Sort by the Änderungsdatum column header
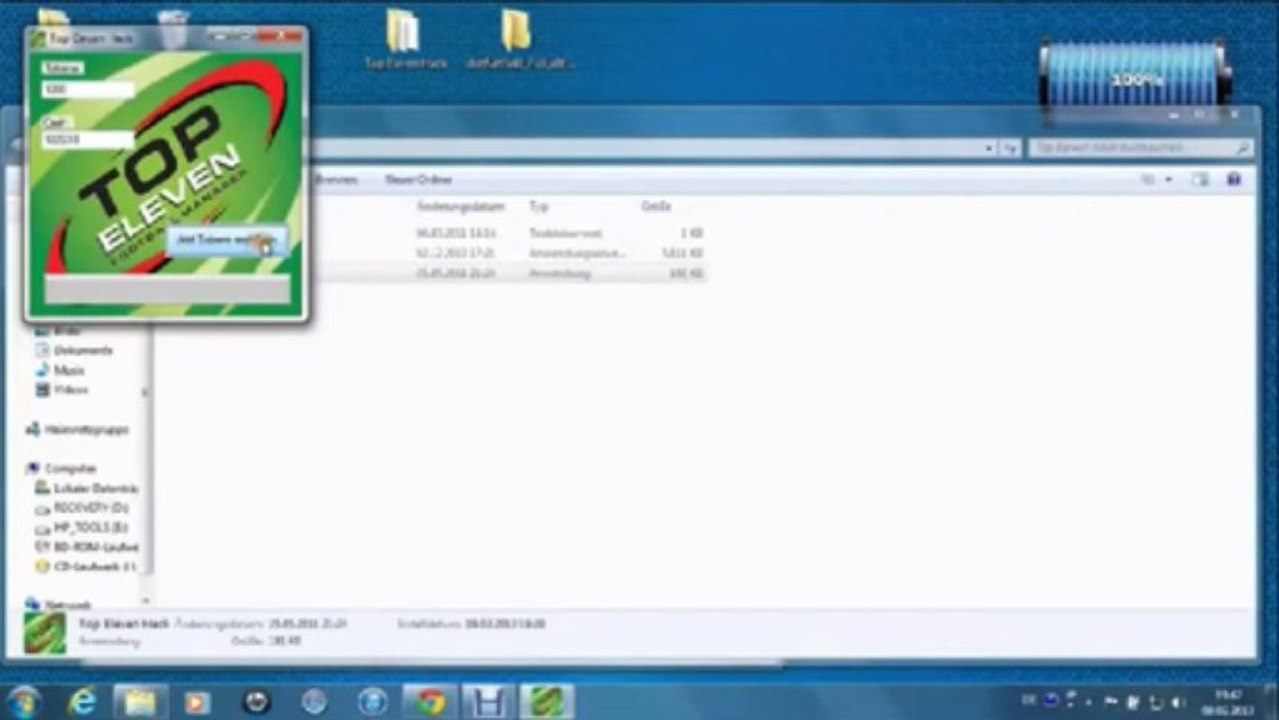The height and width of the screenshot is (720, 1279). [460, 206]
